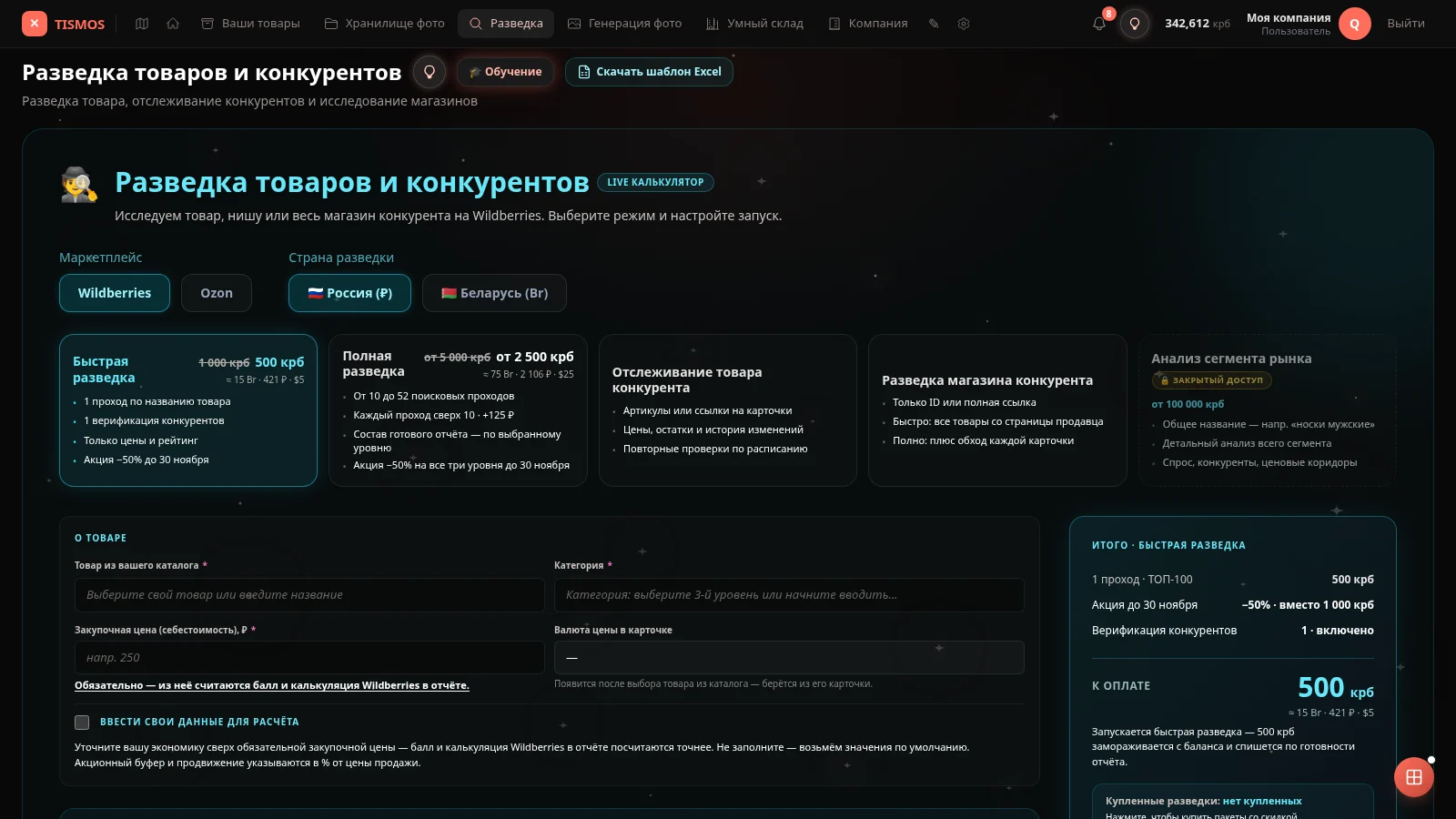The image size is (1456, 819).
Task: Go to the home icon in navbar
Action: (x=173, y=24)
